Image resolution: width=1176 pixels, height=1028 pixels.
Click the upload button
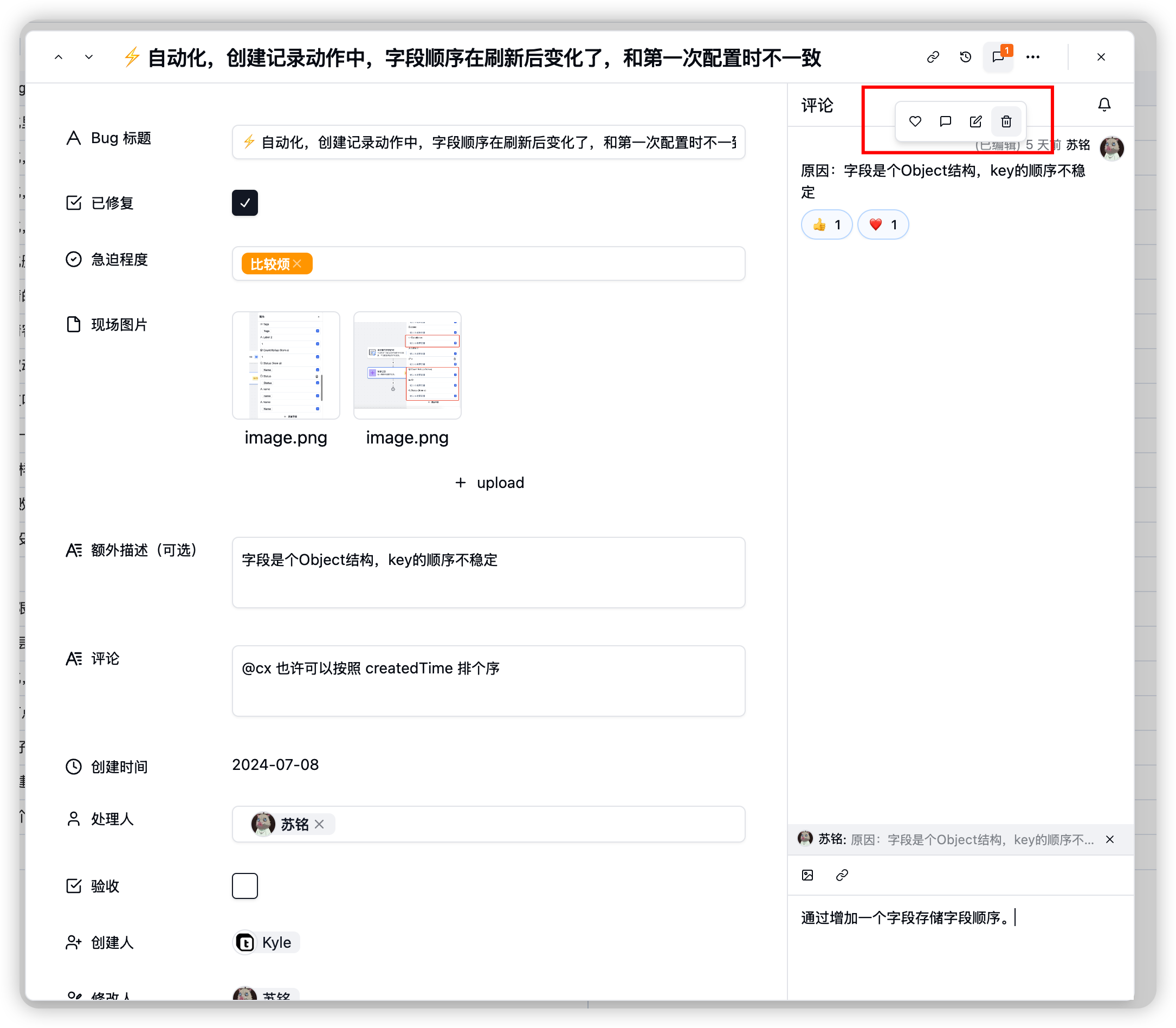489,483
